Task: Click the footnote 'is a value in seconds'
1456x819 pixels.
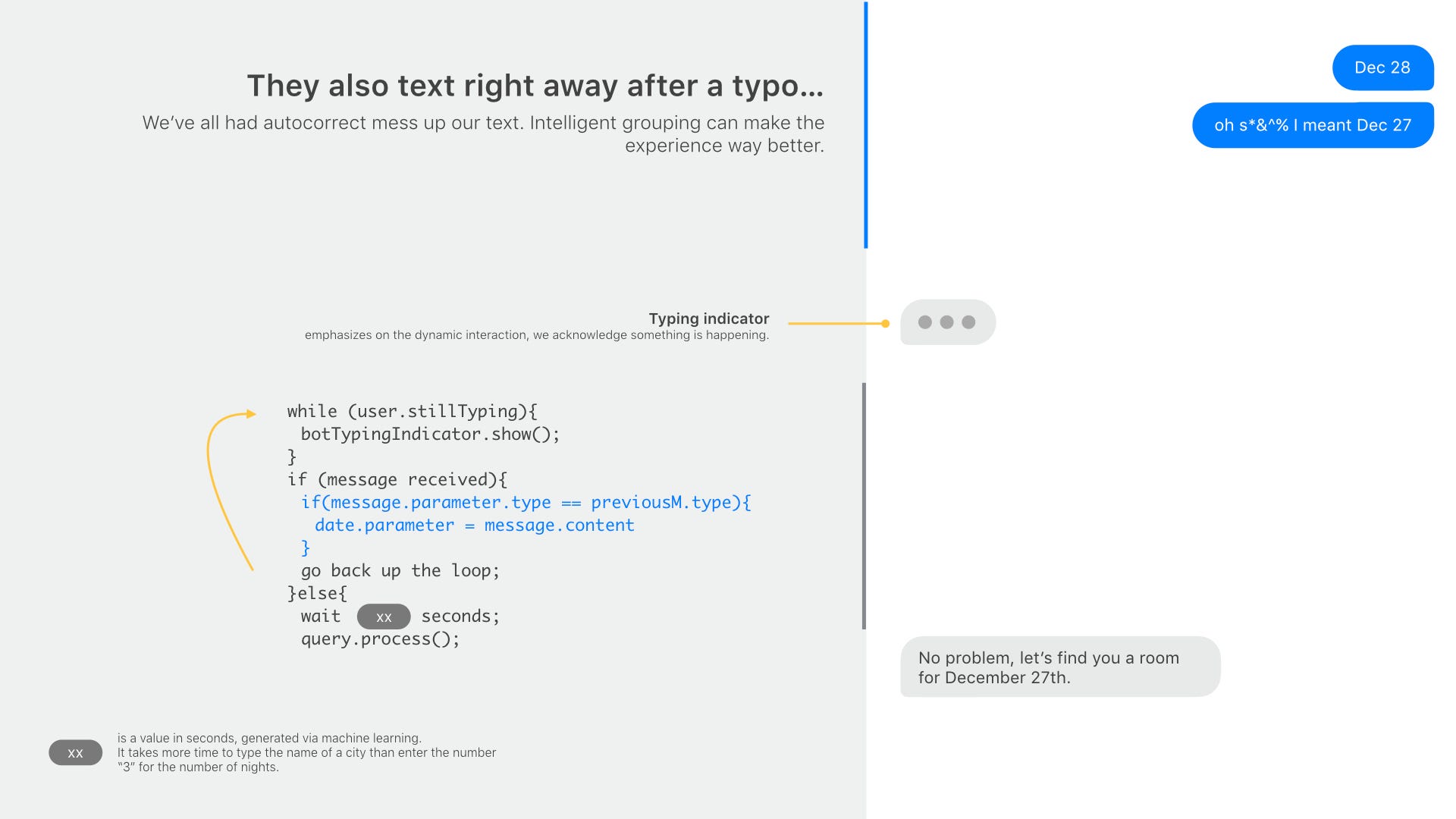Action: (269, 738)
